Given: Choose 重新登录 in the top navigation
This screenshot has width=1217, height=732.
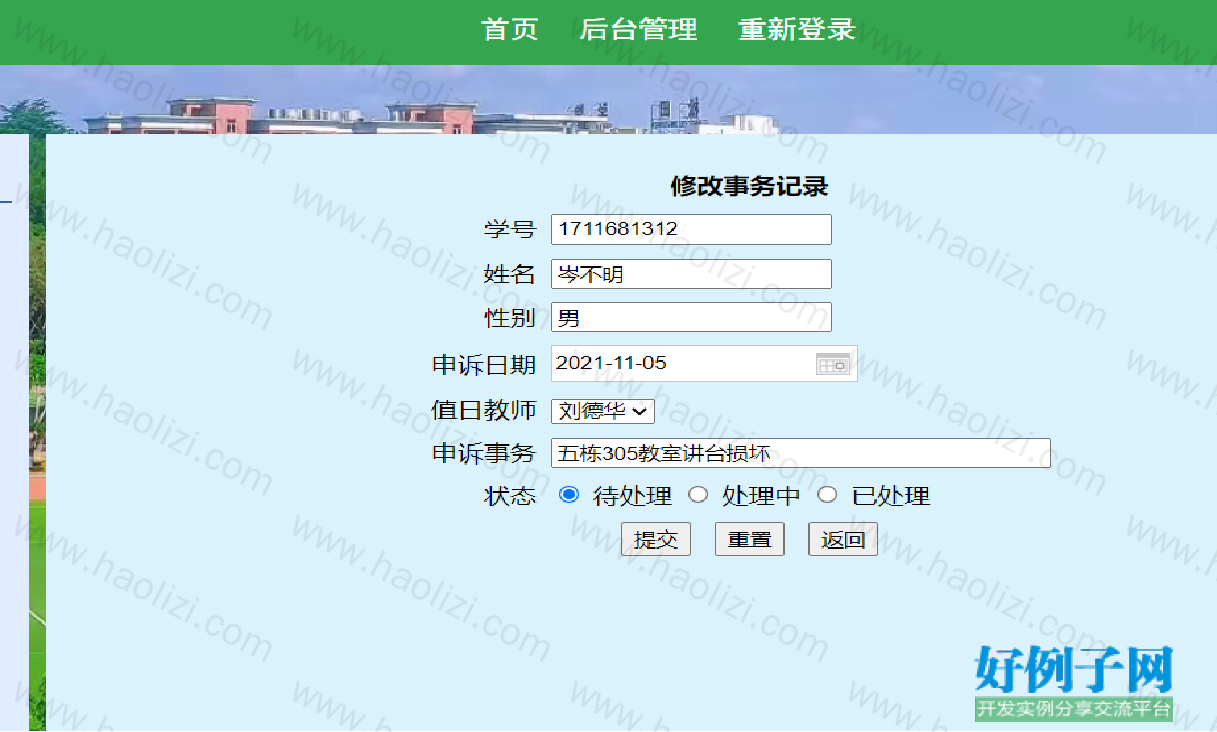Looking at the screenshot, I should [797, 29].
